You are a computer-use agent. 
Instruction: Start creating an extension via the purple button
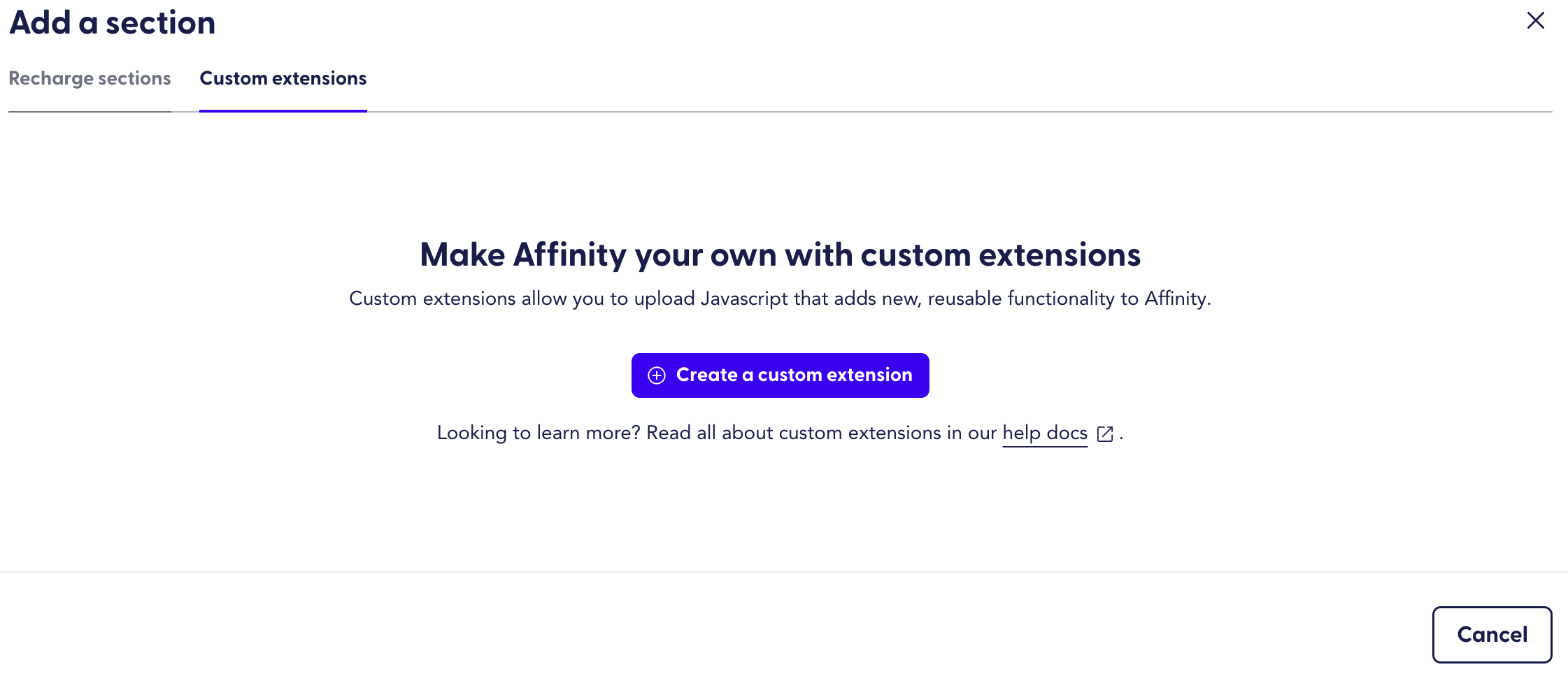781,375
